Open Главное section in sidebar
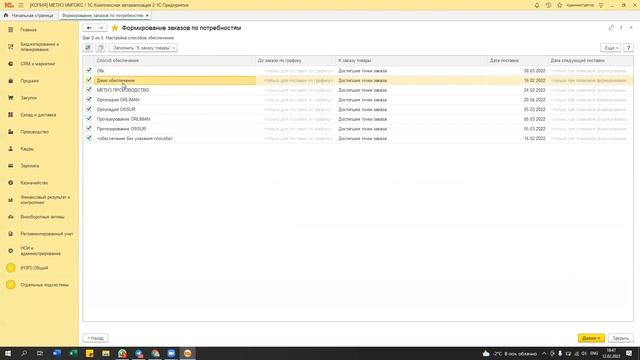Viewport: 640px width, 360px height. pos(29,30)
